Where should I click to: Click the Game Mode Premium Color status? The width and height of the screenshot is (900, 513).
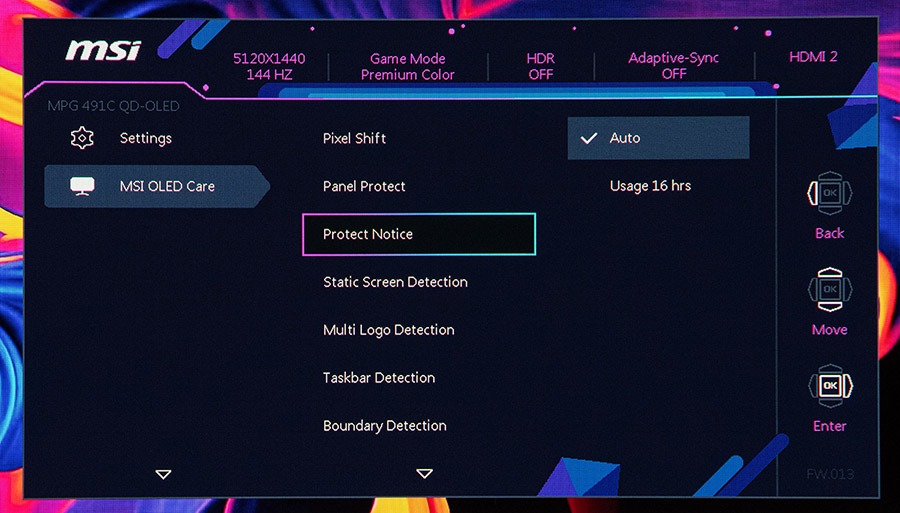408,67
